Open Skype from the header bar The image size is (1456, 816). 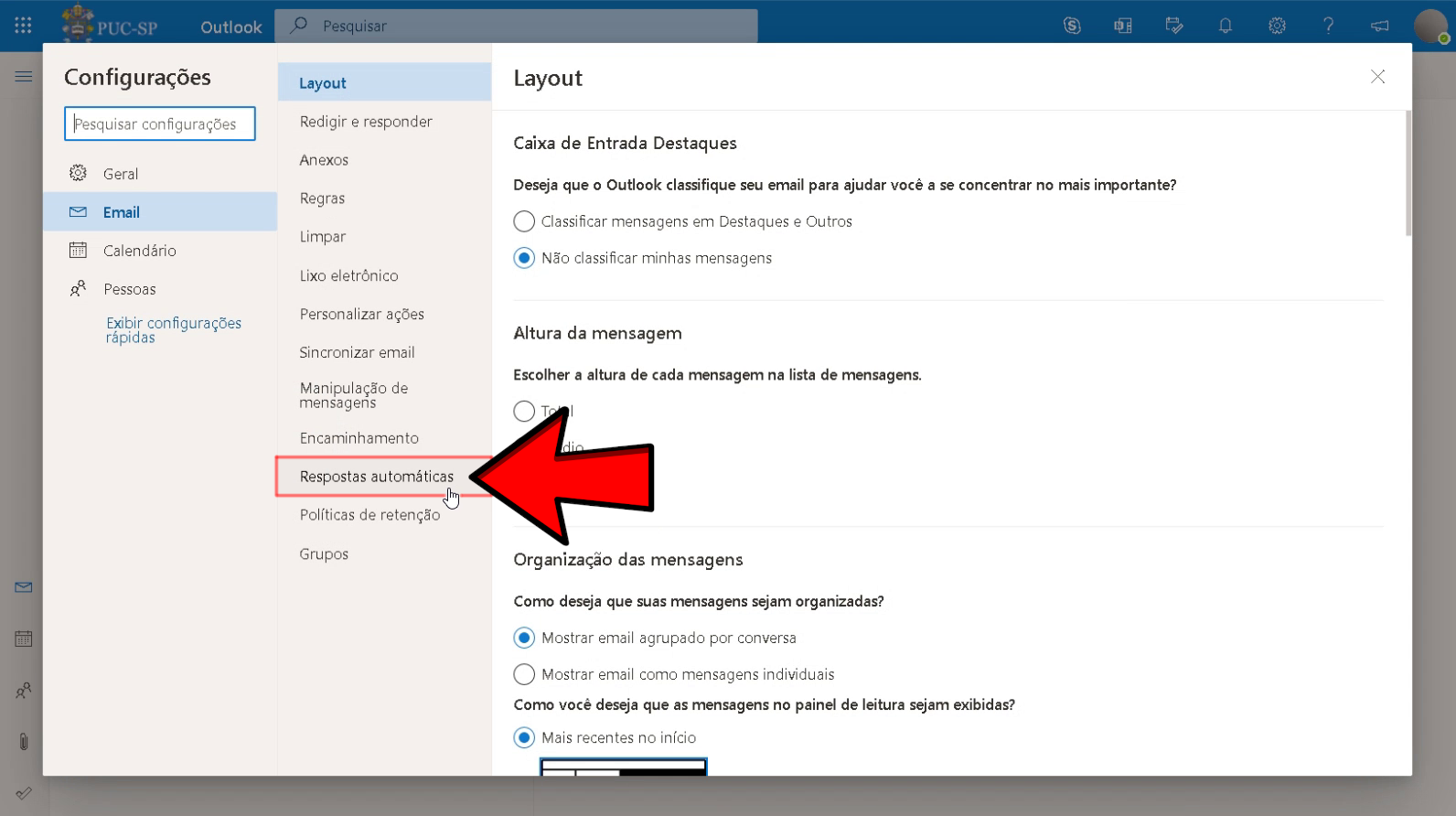coord(1072,26)
